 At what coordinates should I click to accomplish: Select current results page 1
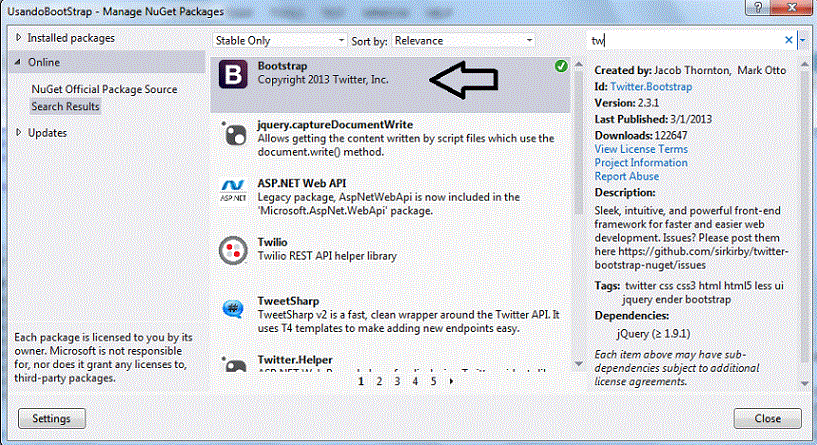coord(361,381)
